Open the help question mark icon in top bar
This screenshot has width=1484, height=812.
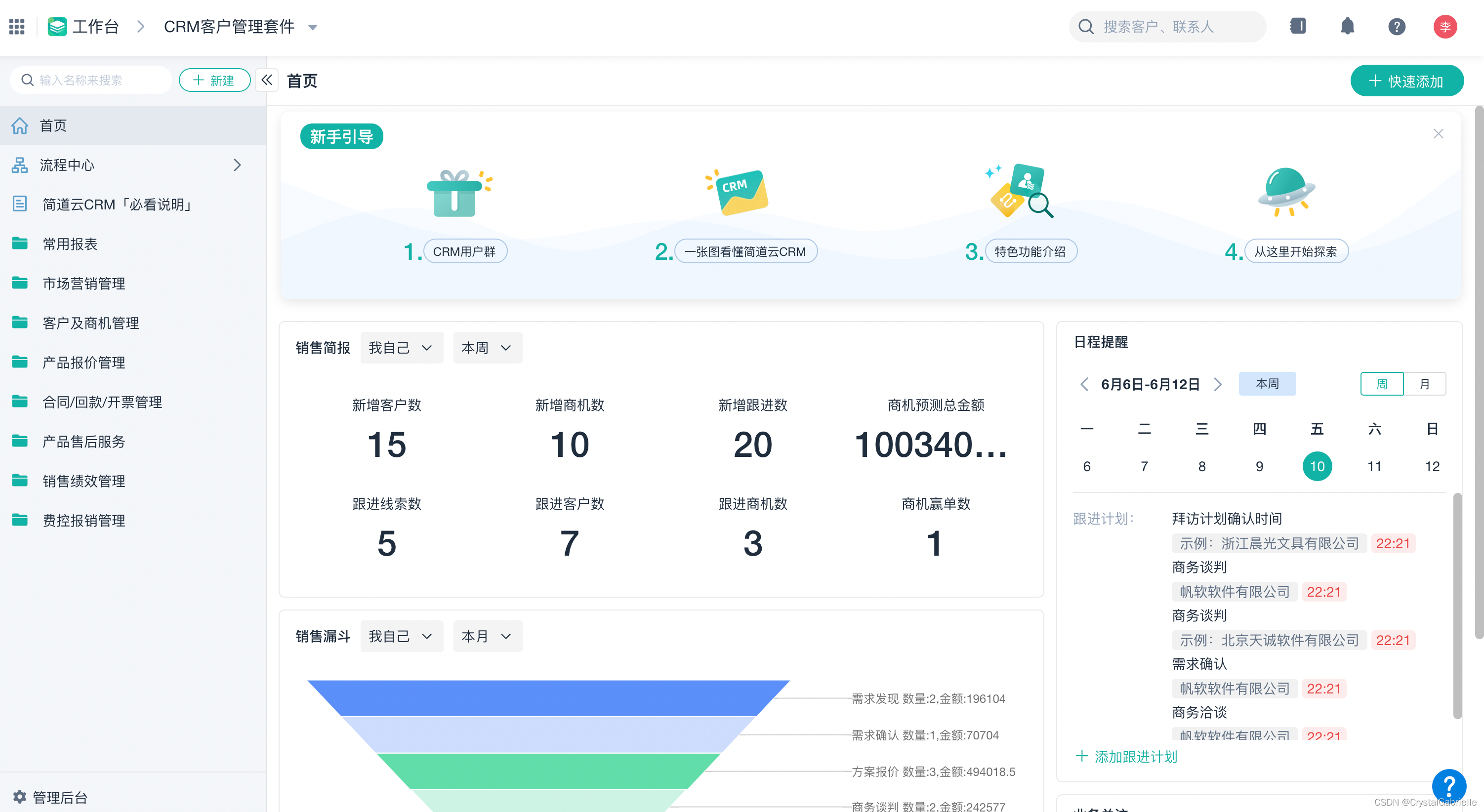pyautogui.click(x=1397, y=27)
